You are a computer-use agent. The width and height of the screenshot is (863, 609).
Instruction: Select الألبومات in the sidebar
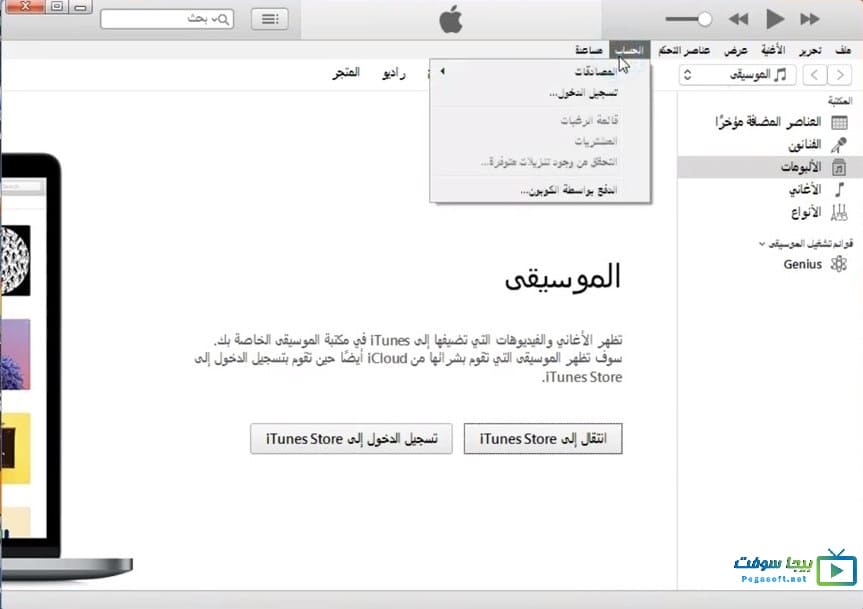point(801,167)
